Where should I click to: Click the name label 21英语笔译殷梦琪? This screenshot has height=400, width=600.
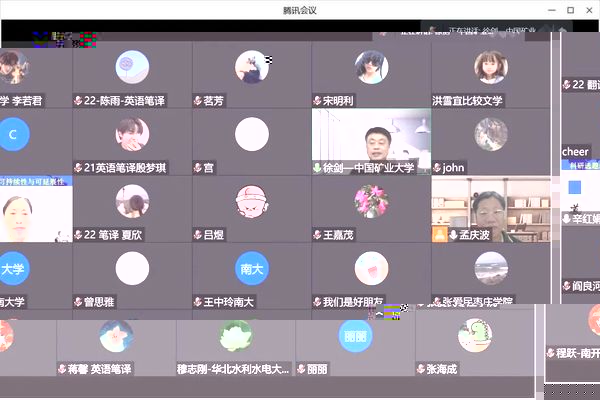pyautogui.click(x=125, y=168)
